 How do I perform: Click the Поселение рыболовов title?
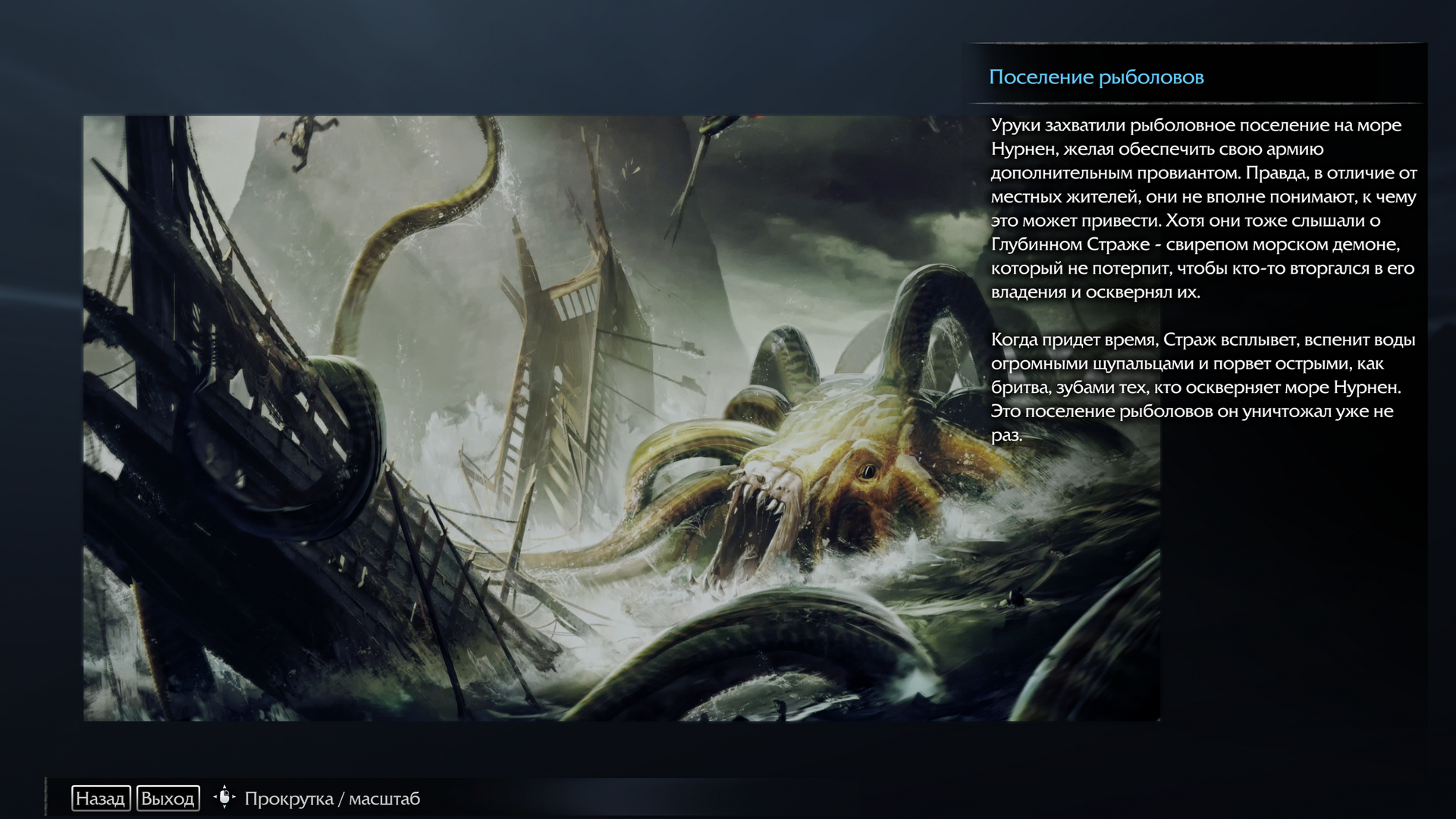pyautogui.click(x=1096, y=77)
